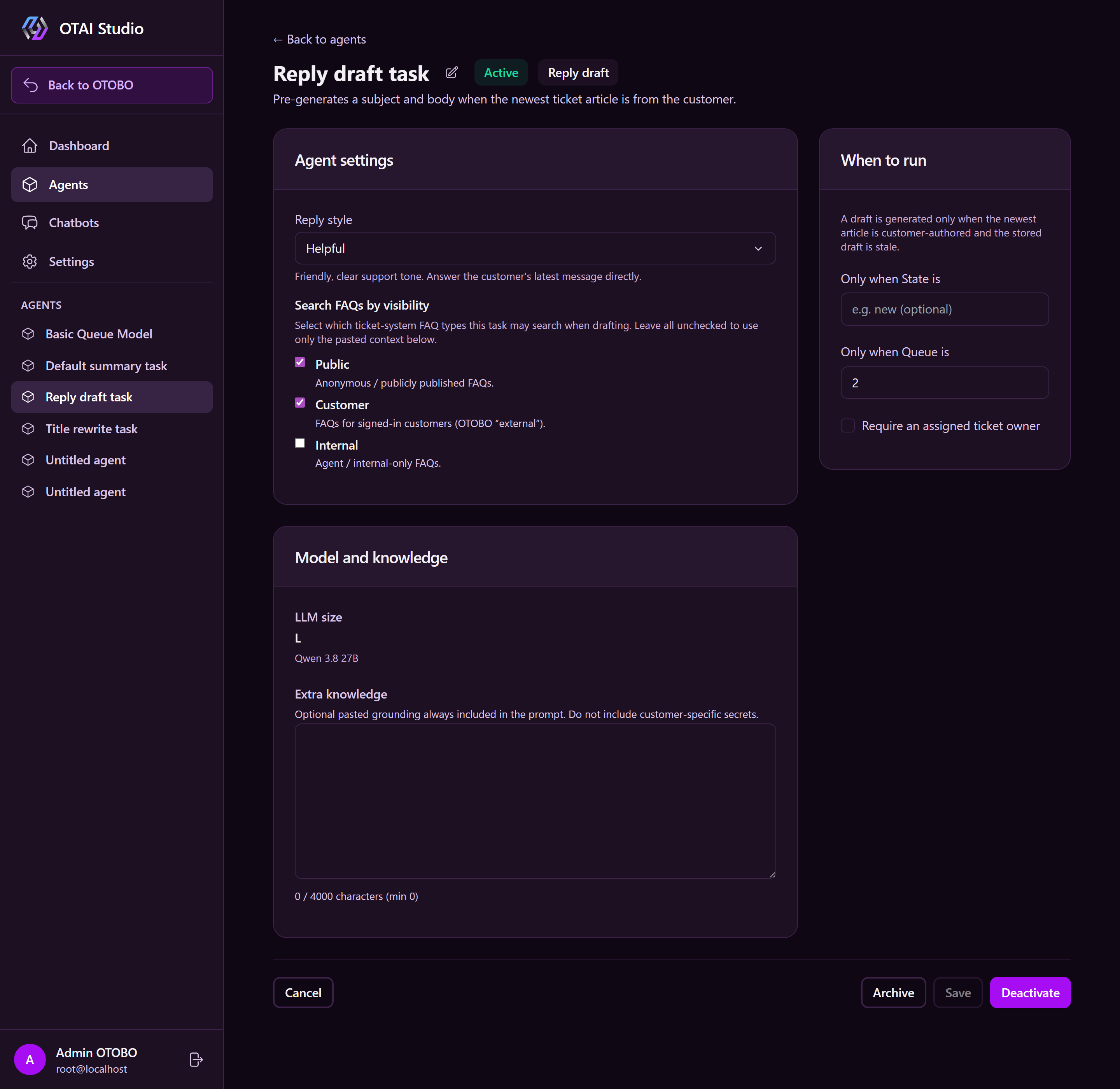Screen dimensions: 1120x1089
Task: Click inside the Extra knowledge text area
Action: point(535,801)
